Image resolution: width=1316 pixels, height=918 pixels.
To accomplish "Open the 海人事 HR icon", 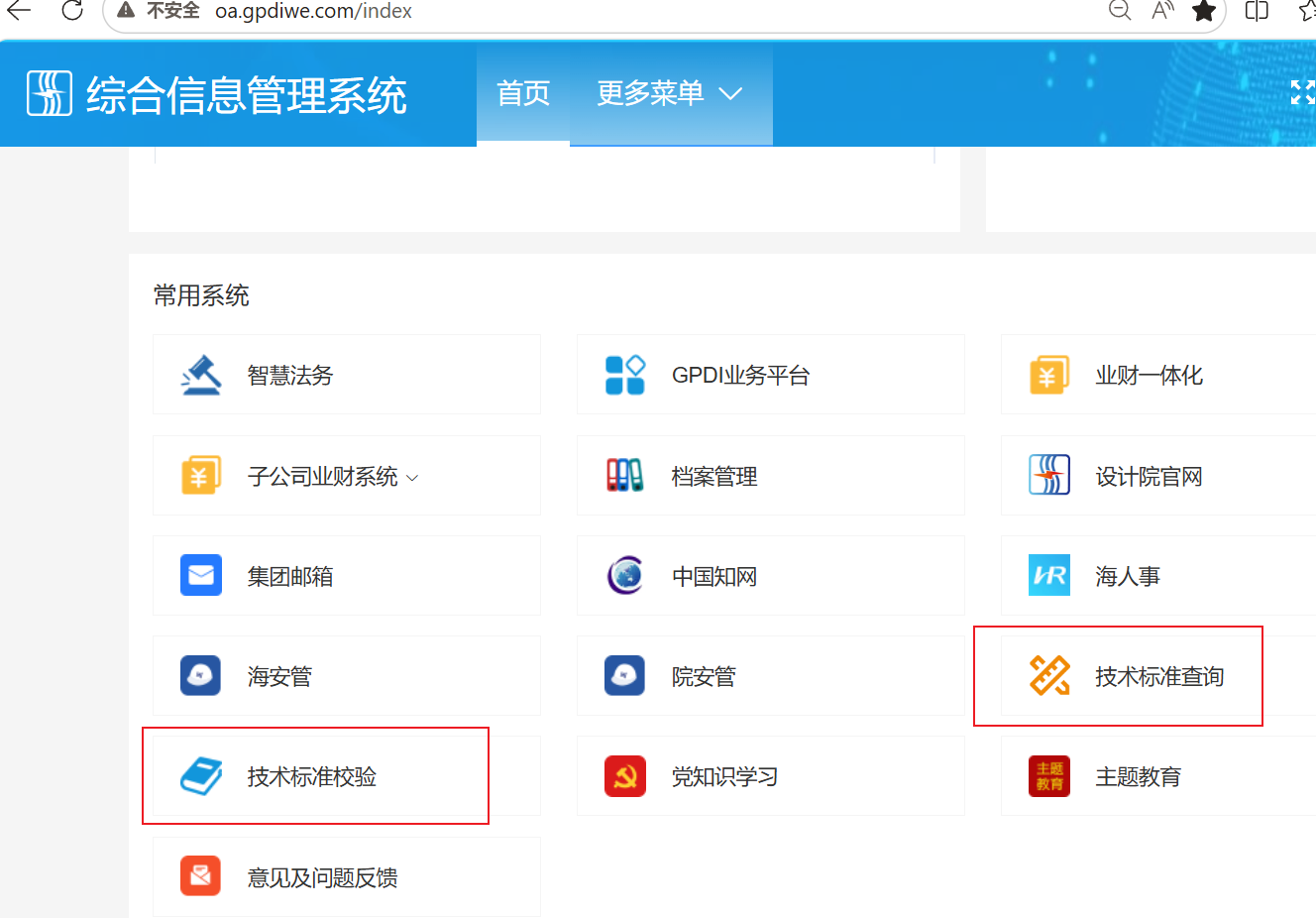I will point(1049,576).
